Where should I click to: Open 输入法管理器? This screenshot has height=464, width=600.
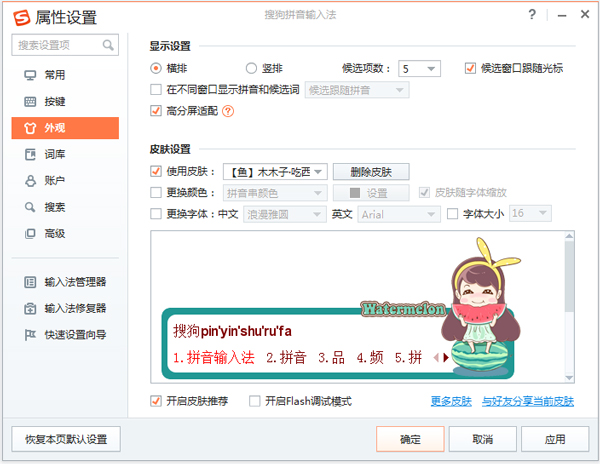point(65,282)
